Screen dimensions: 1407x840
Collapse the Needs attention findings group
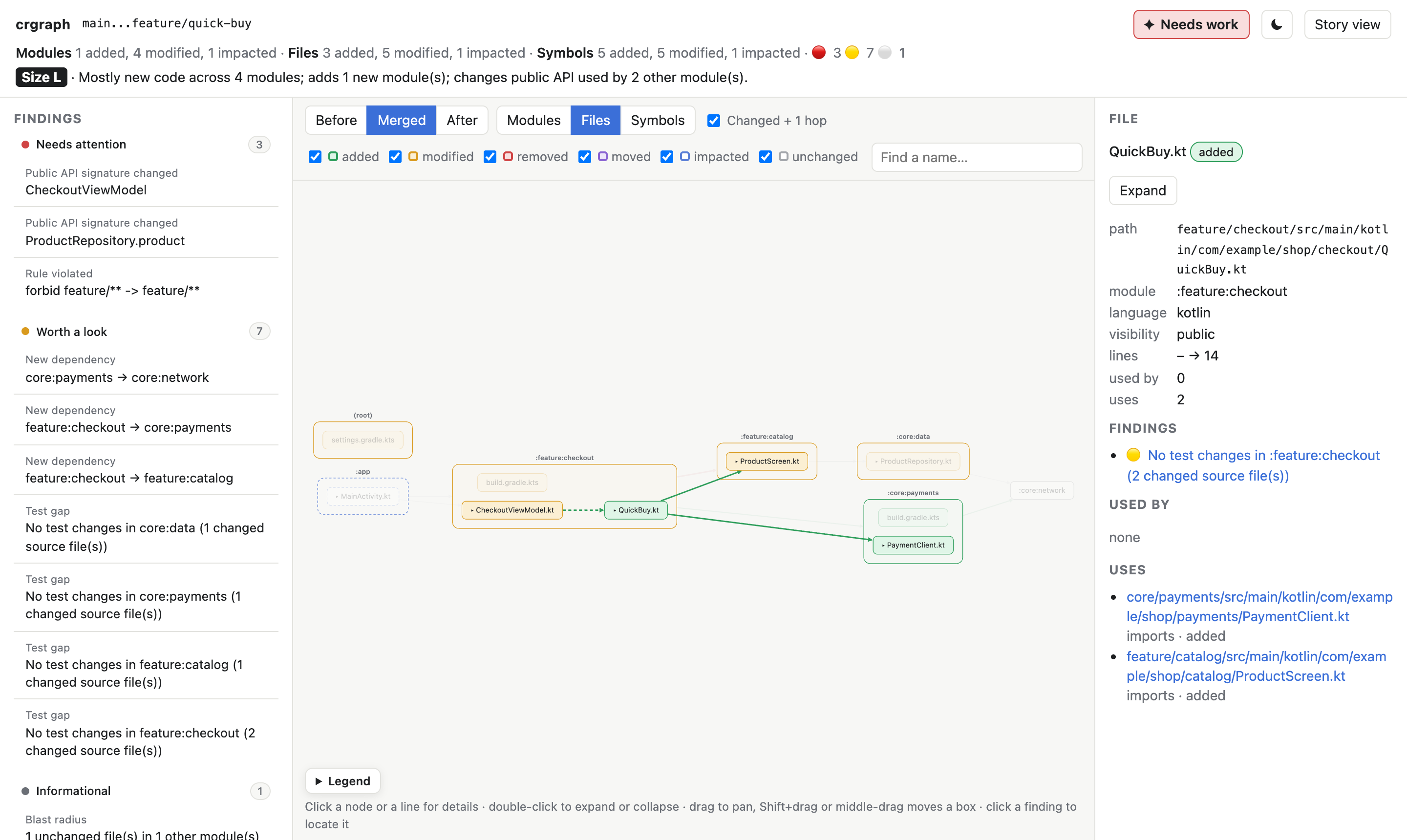(x=146, y=145)
